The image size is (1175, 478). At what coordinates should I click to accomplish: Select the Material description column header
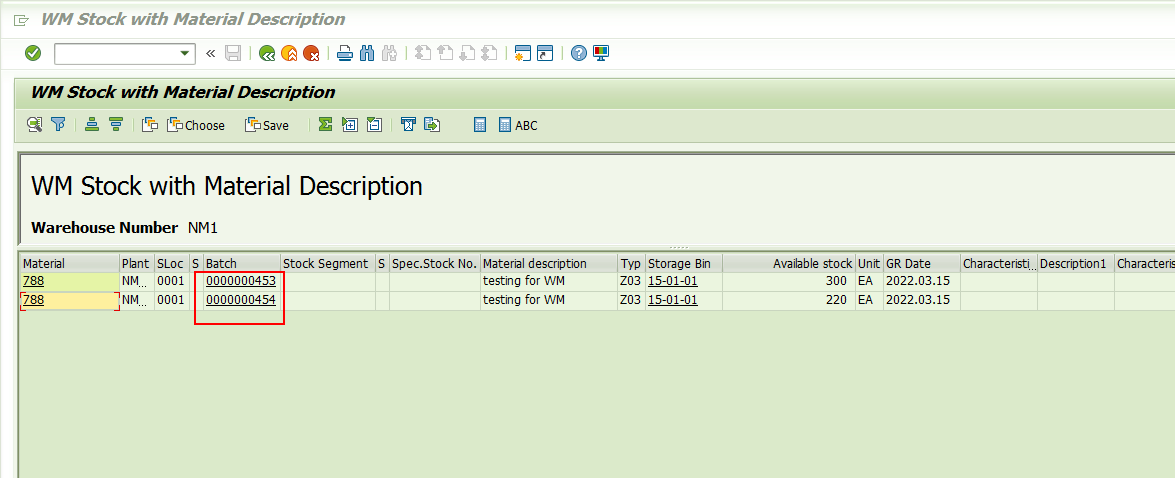549,264
